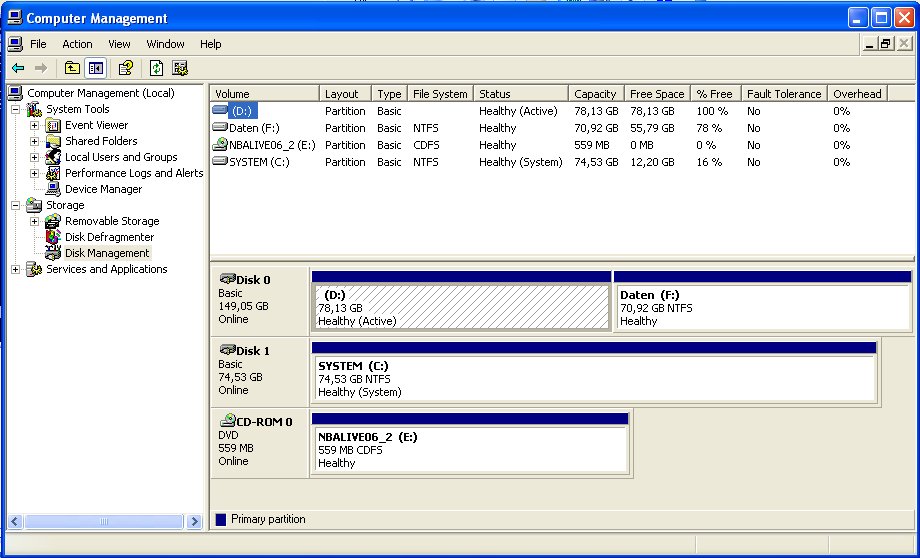Click the Rescan Disks settings toolbar icon
The height and width of the screenshot is (558, 920).
tap(180, 68)
